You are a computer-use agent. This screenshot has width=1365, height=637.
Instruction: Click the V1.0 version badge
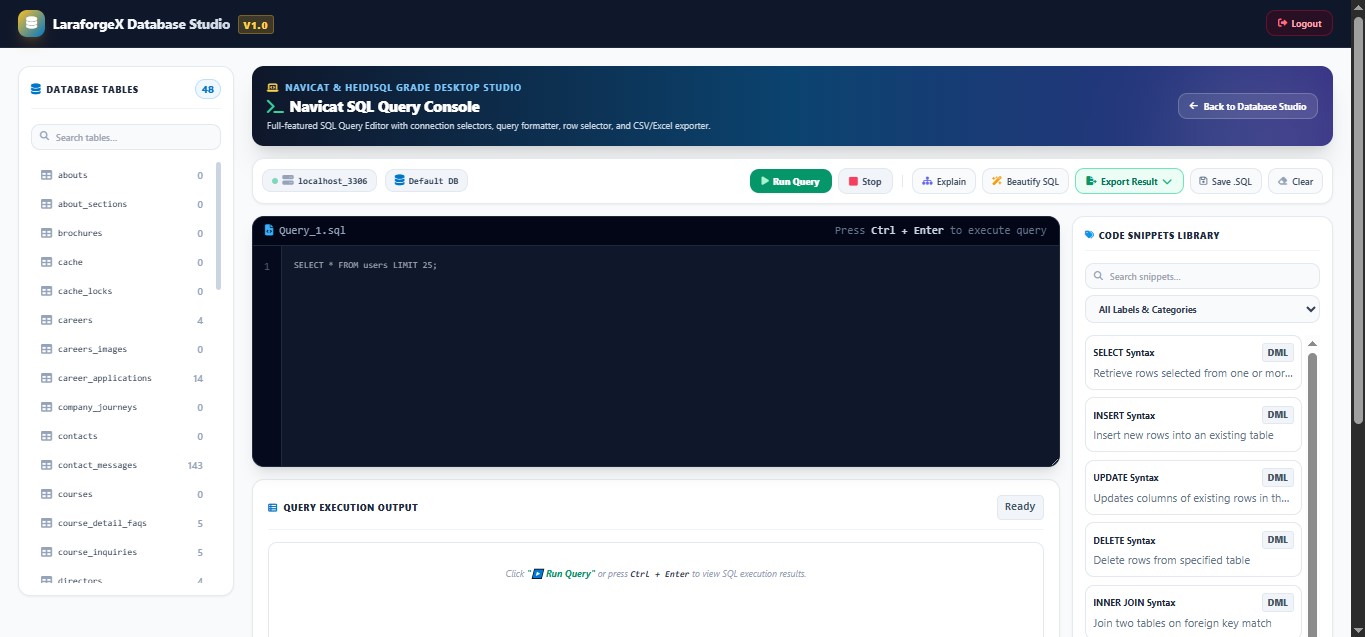coord(256,24)
